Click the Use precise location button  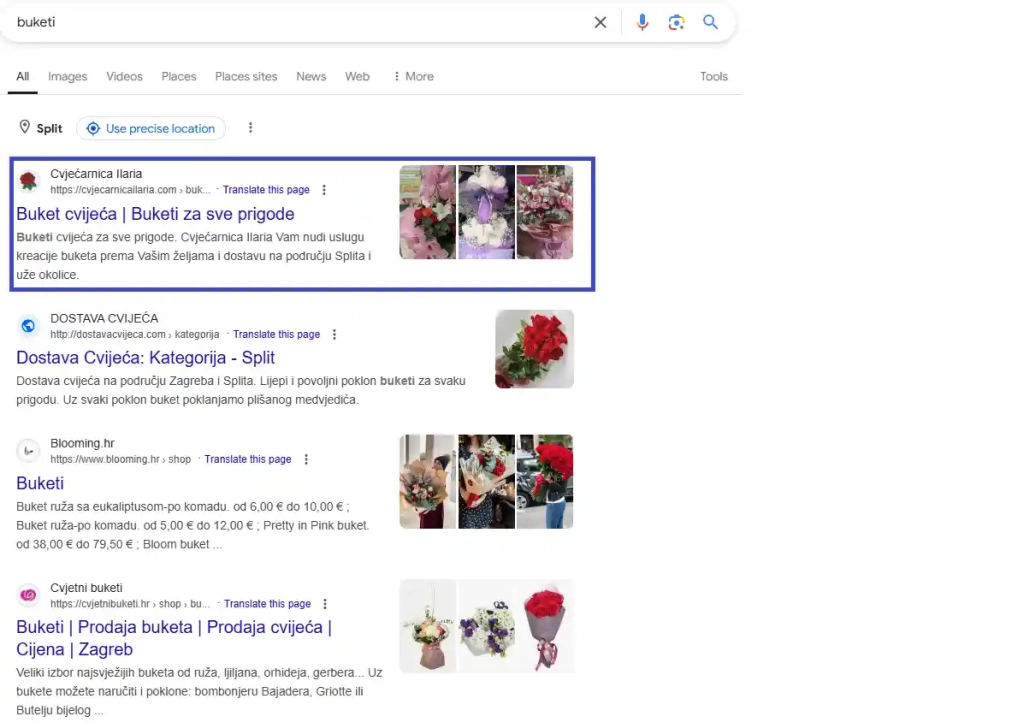[151, 128]
